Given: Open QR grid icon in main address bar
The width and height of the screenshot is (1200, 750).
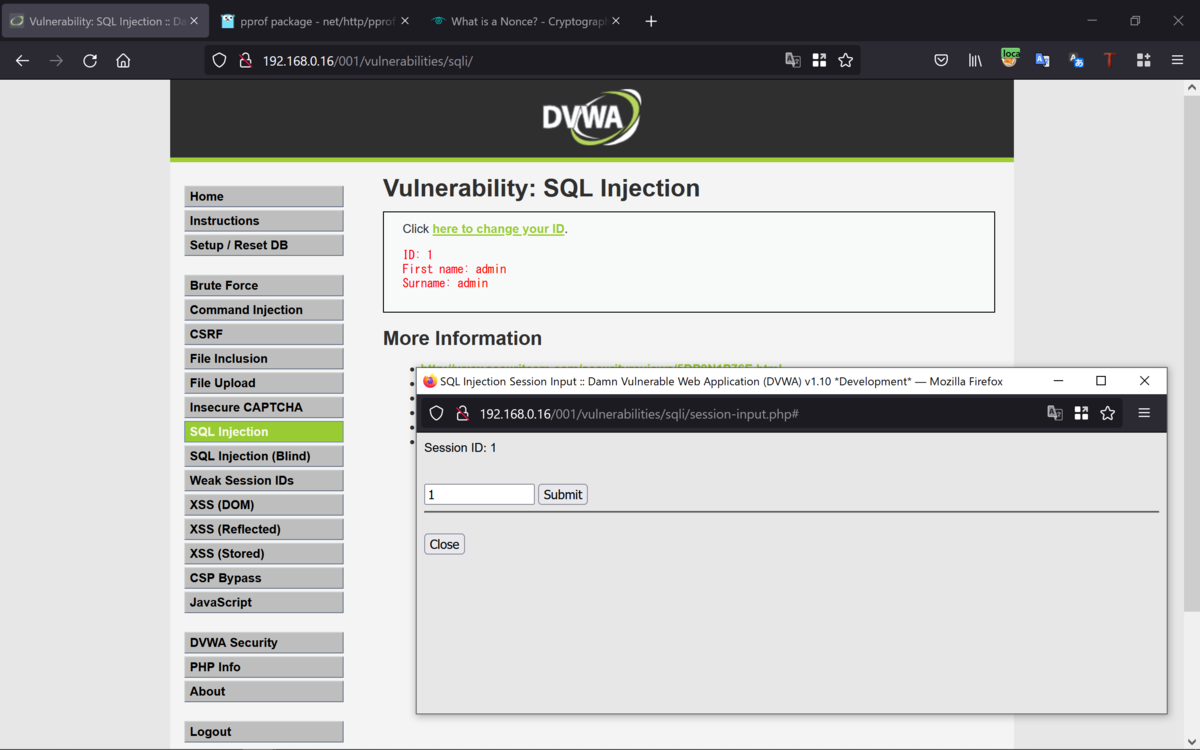Looking at the screenshot, I should click(x=819, y=61).
